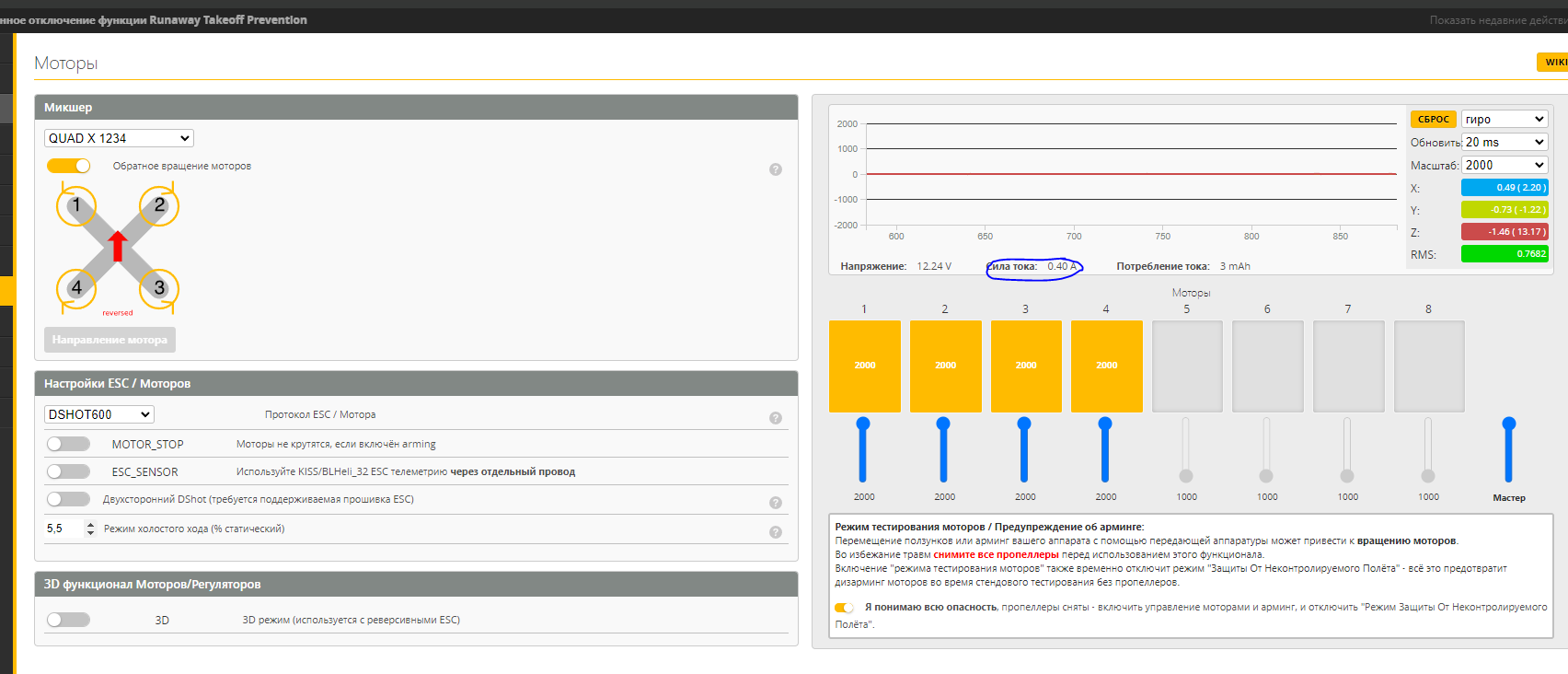Open the WIKI button
The width and height of the screenshot is (1568, 674).
[x=1554, y=62]
